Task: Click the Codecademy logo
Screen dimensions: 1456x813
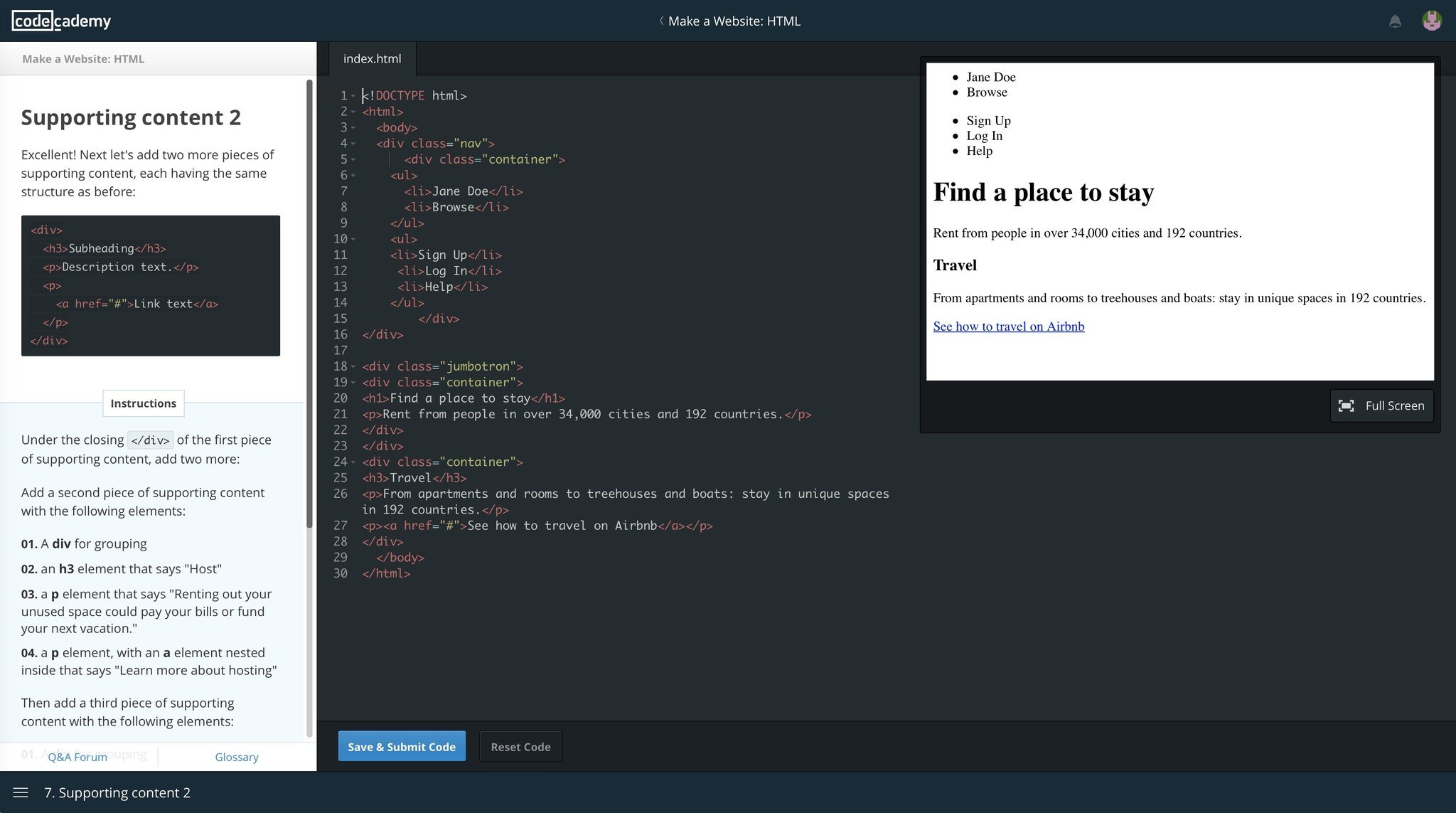Action: click(x=62, y=21)
